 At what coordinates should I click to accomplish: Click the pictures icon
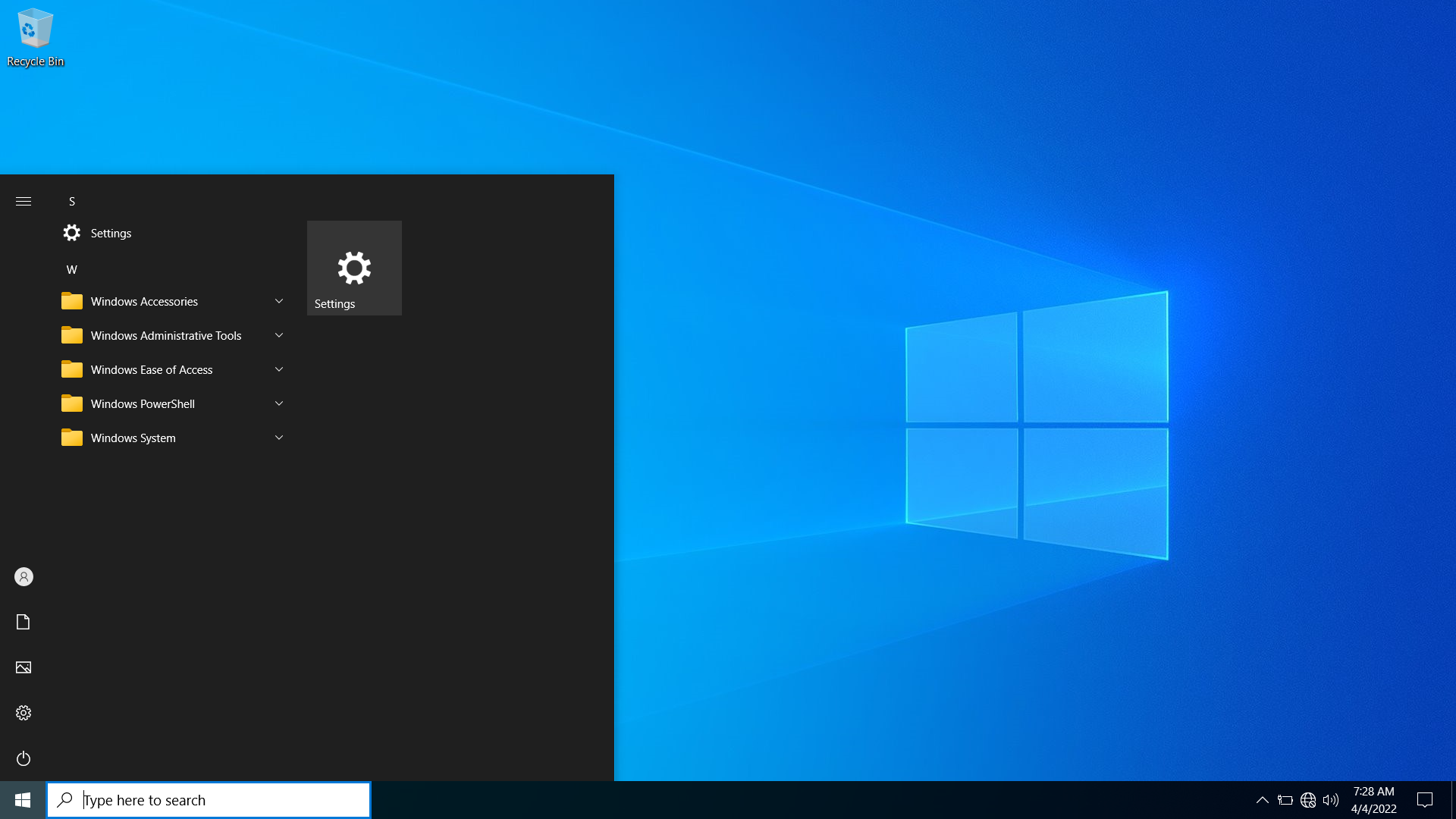coord(22,667)
